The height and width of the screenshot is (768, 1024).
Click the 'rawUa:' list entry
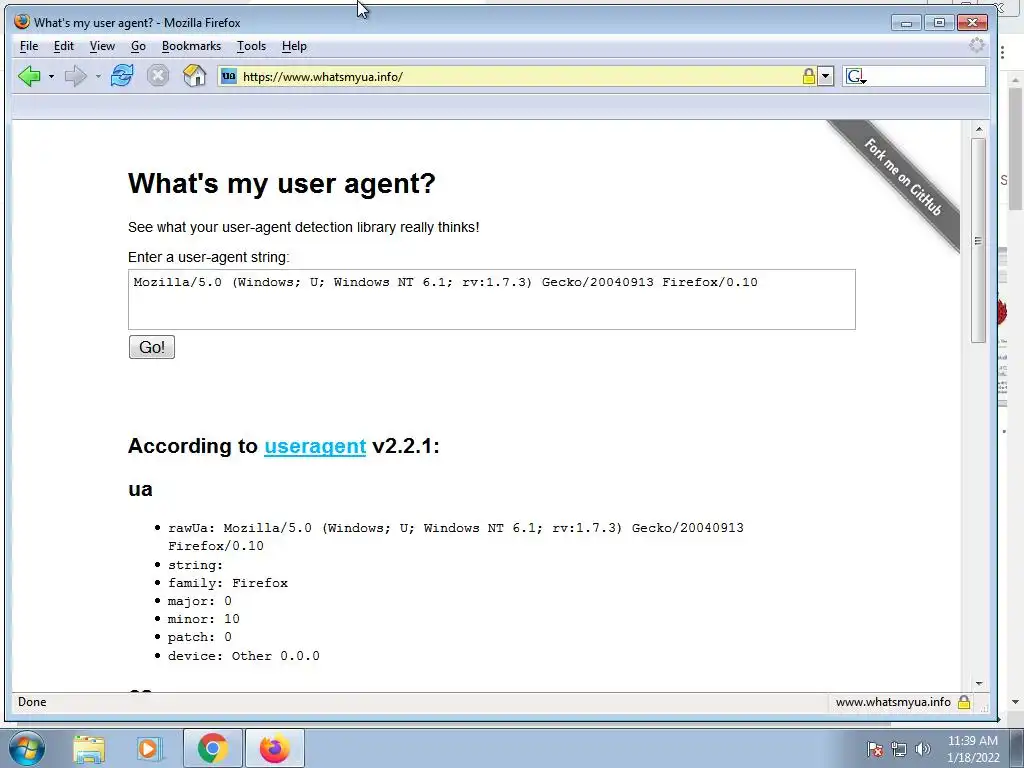[455, 536]
